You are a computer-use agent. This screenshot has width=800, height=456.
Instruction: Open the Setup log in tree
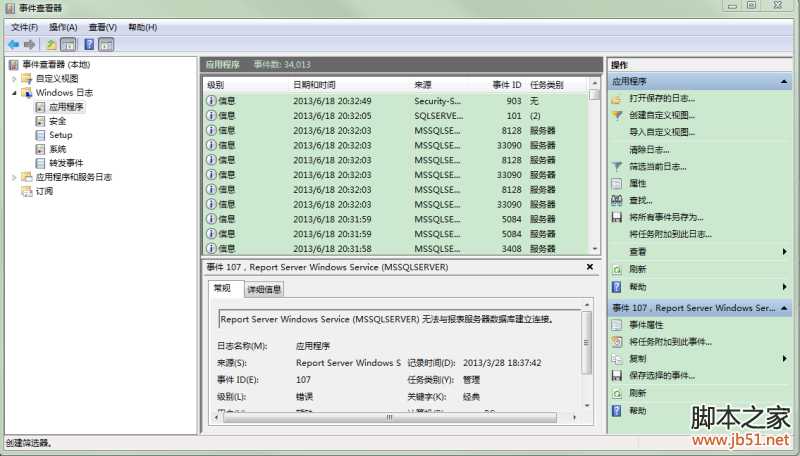pyautogui.click(x=61, y=135)
